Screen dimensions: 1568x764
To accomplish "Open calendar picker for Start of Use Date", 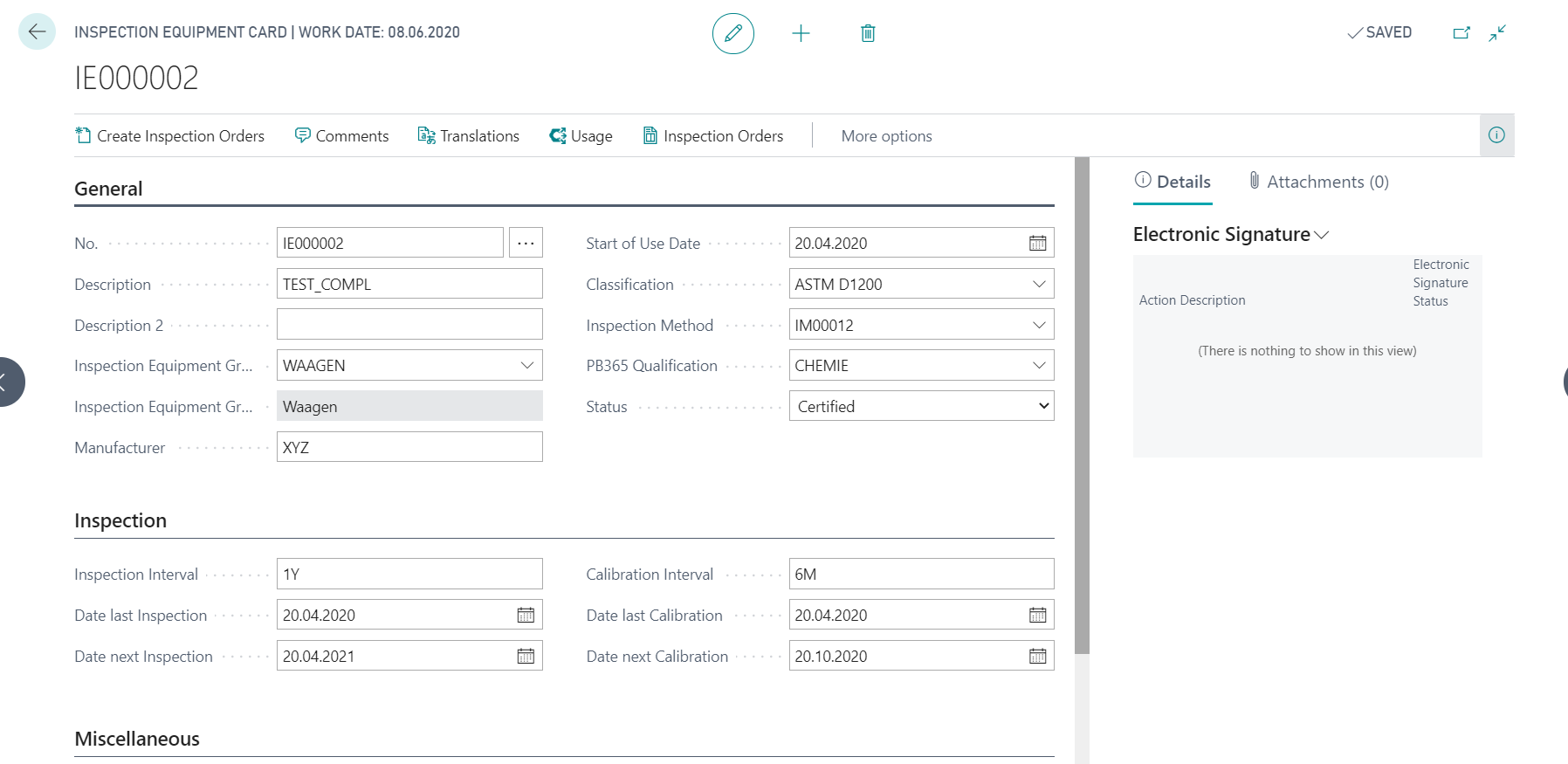I will tap(1037, 244).
